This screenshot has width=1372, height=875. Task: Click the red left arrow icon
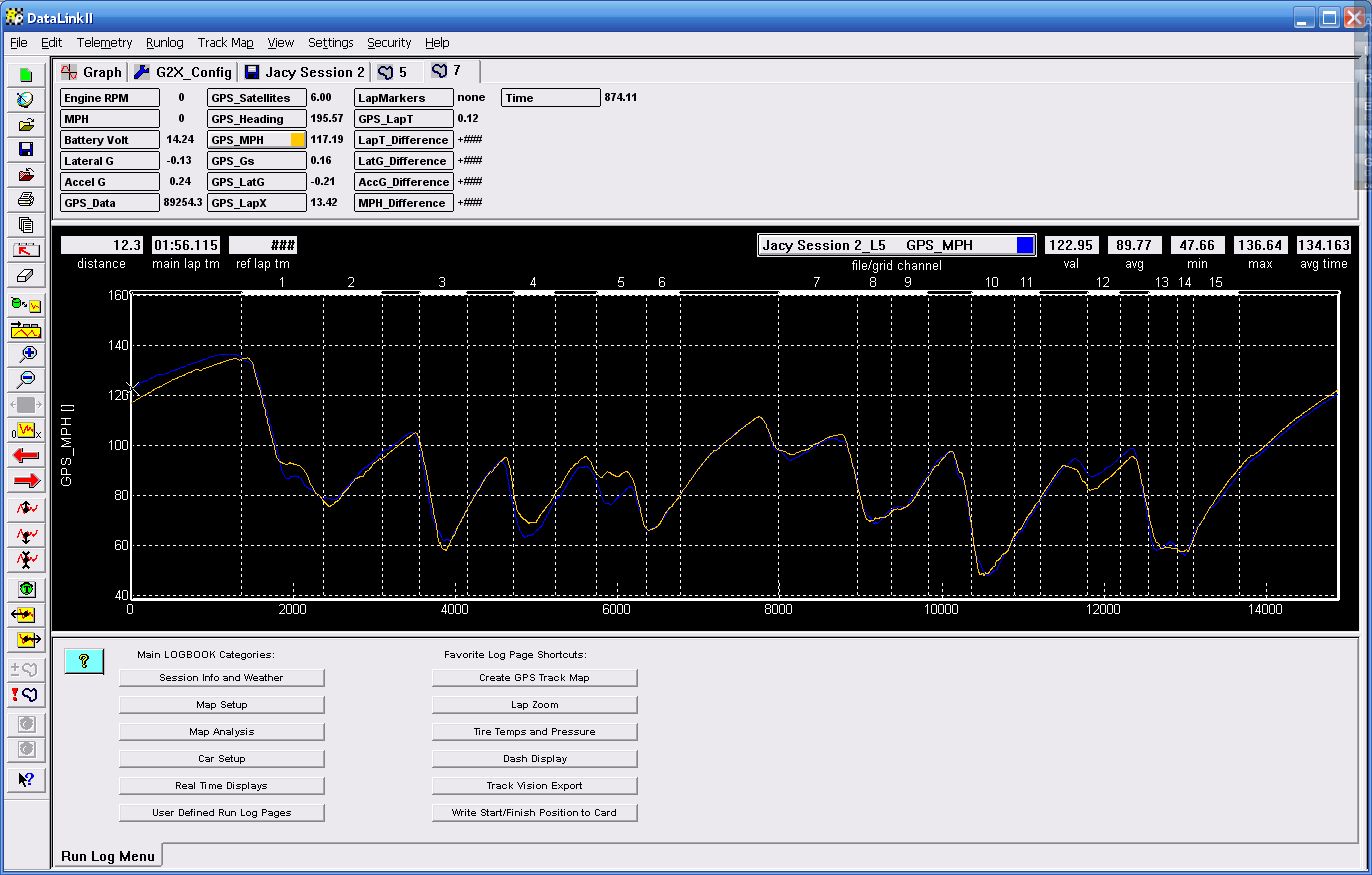tap(26, 456)
